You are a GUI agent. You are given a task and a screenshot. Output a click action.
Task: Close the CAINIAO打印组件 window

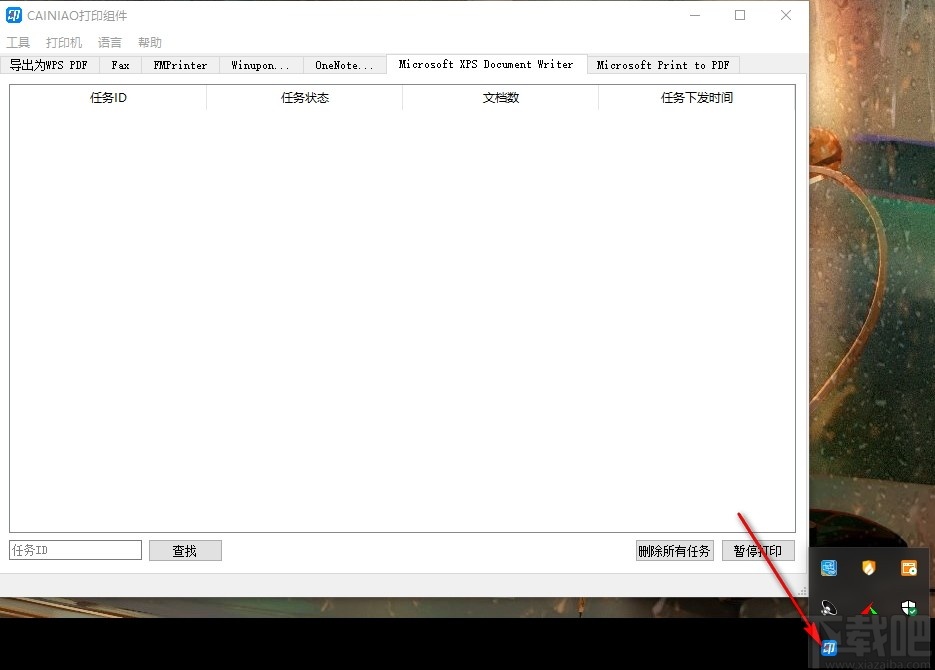coord(786,15)
